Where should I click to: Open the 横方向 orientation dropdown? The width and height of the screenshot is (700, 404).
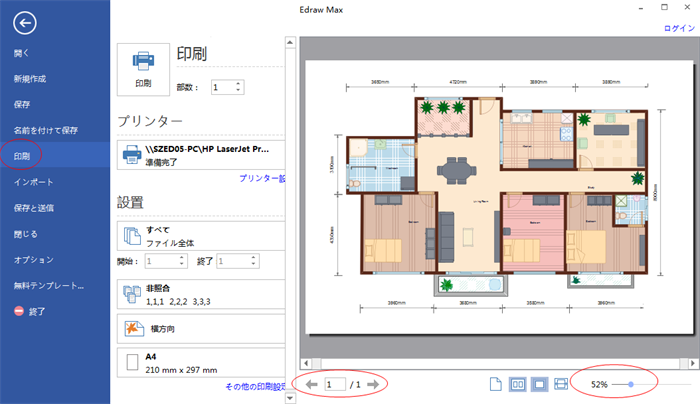tap(201, 329)
